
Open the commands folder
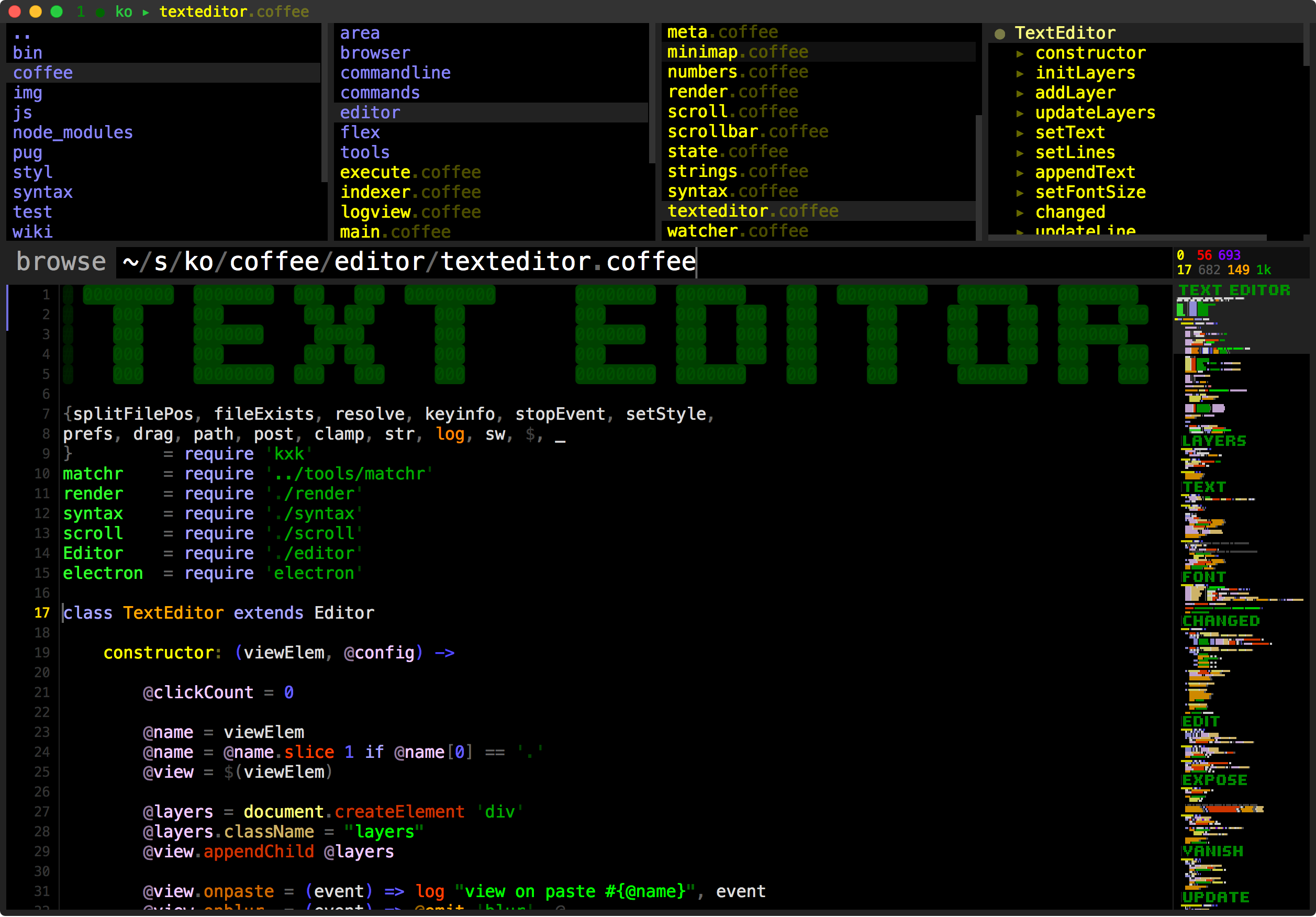coord(490,93)
